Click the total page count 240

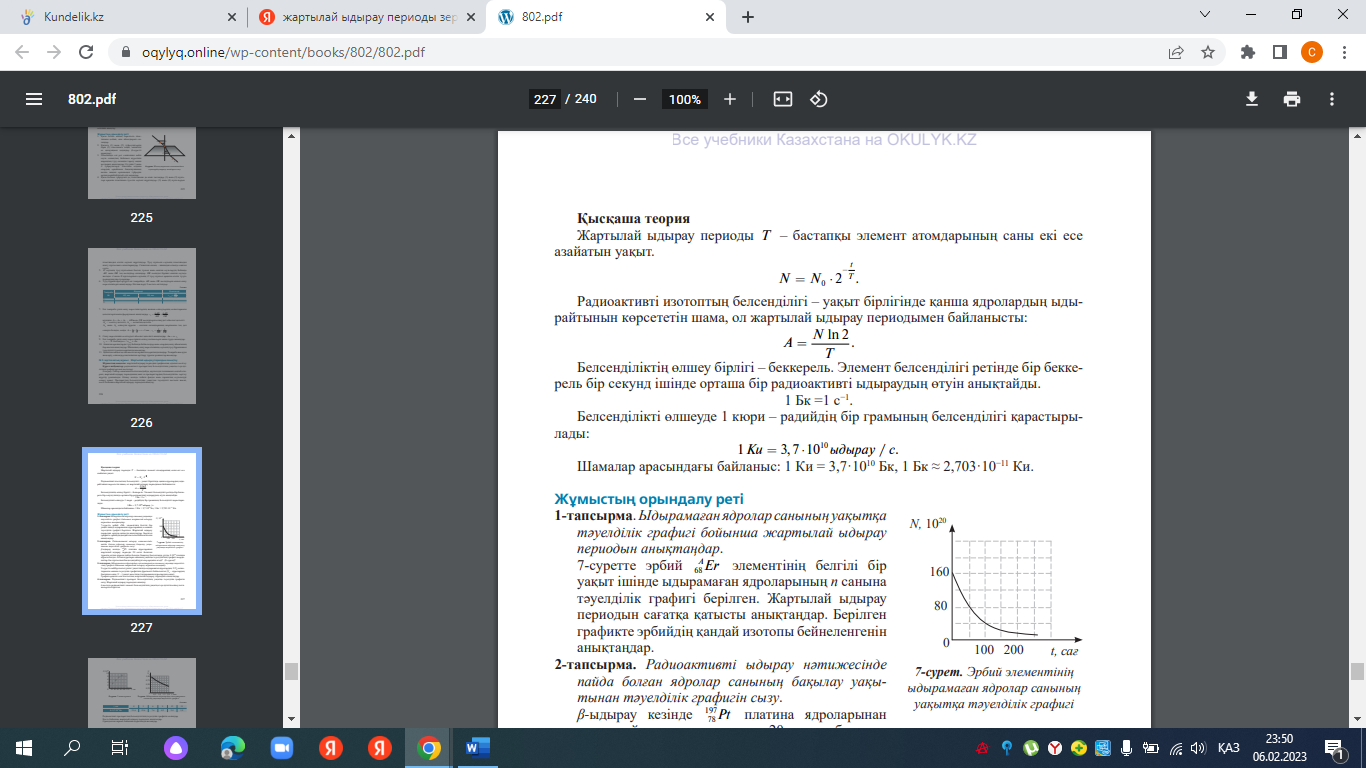coord(585,99)
